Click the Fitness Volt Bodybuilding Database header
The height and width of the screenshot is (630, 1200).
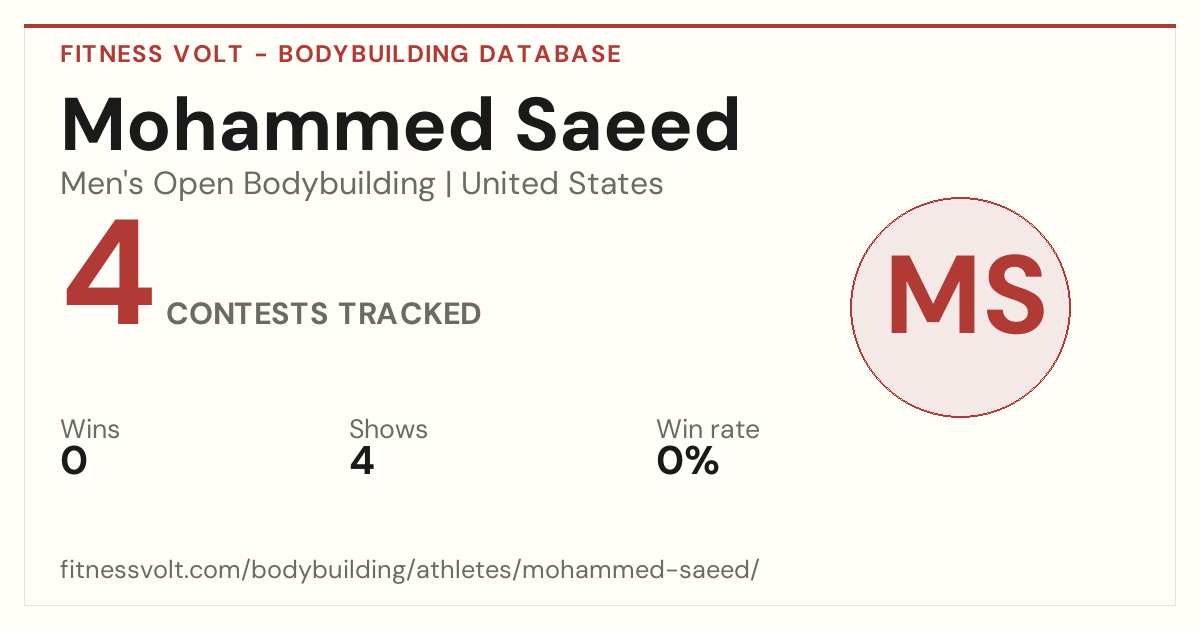coord(341,54)
